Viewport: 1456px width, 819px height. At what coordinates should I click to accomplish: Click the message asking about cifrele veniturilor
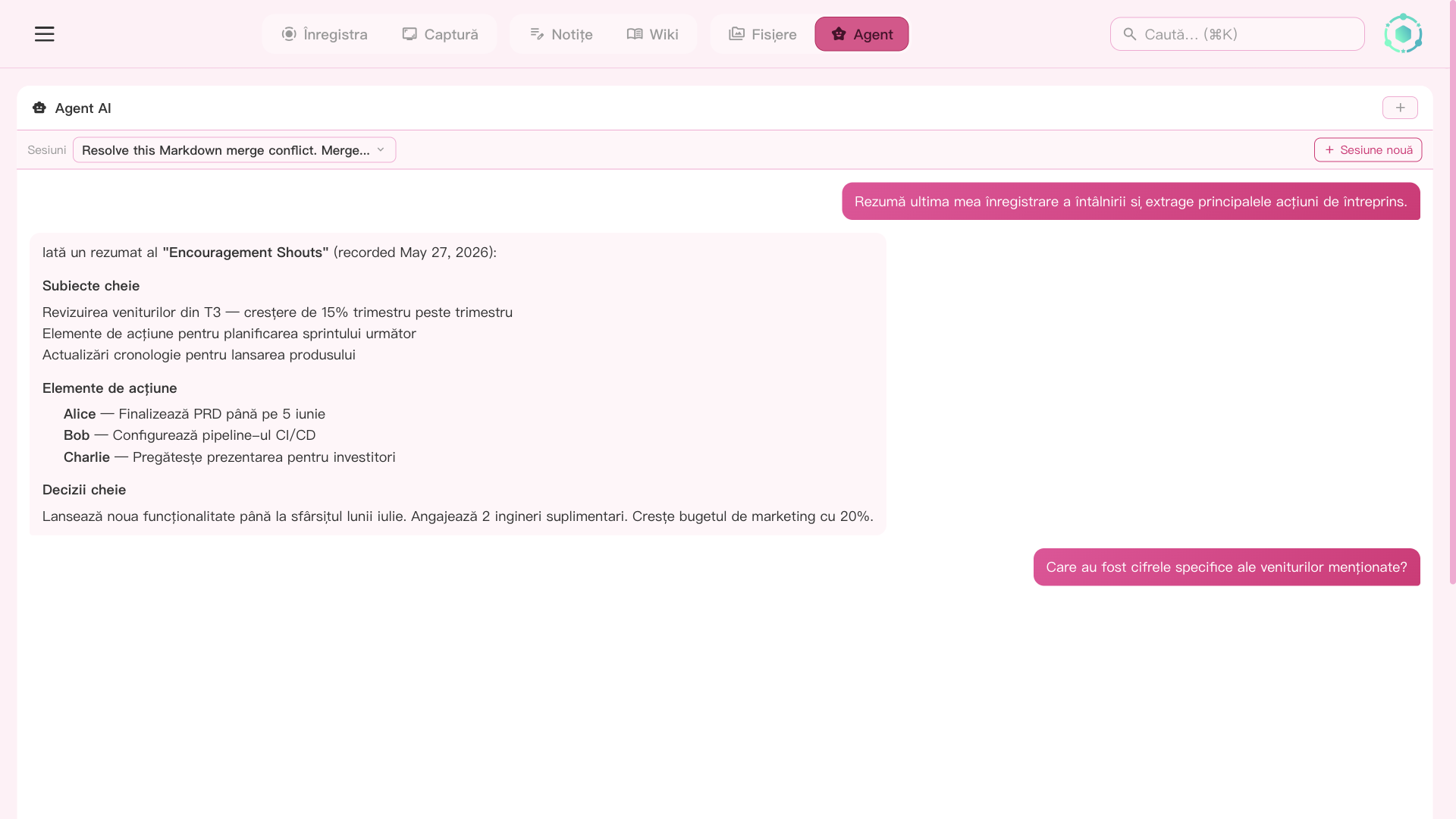click(1226, 567)
